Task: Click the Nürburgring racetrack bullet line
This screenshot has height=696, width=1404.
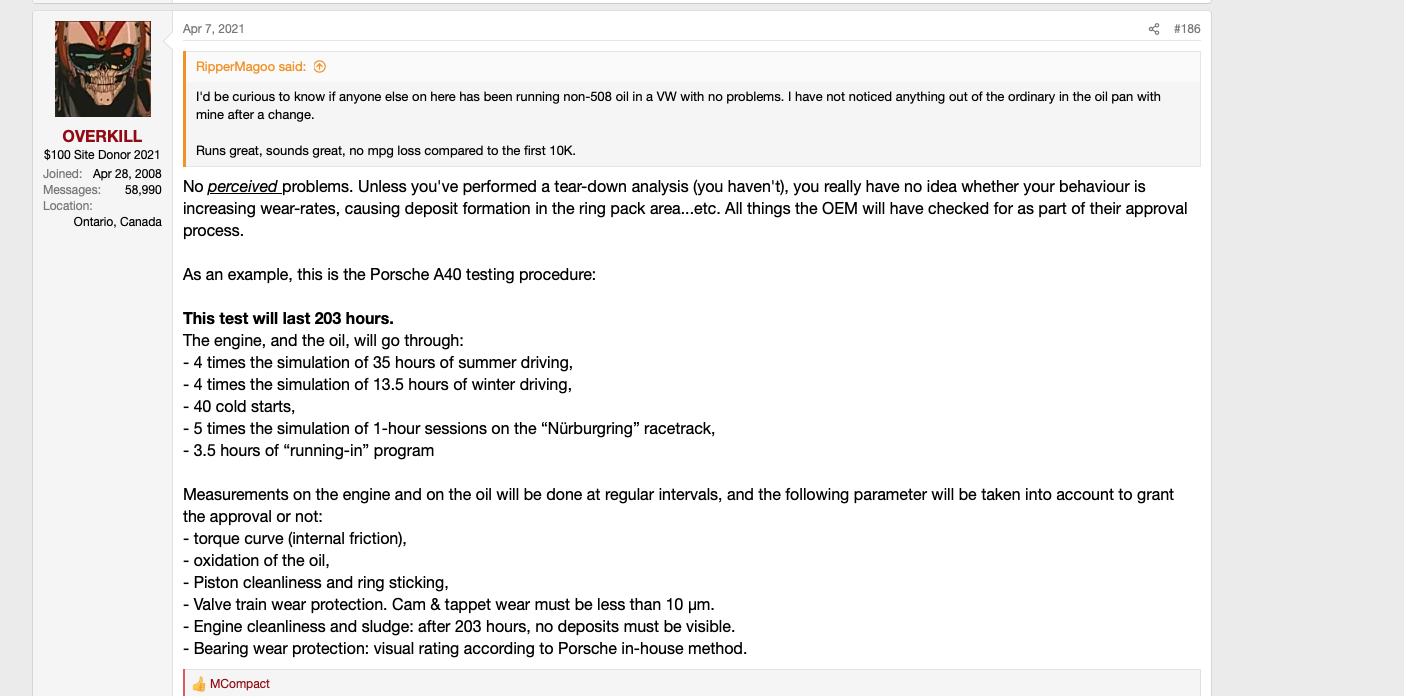Action: [x=449, y=429]
